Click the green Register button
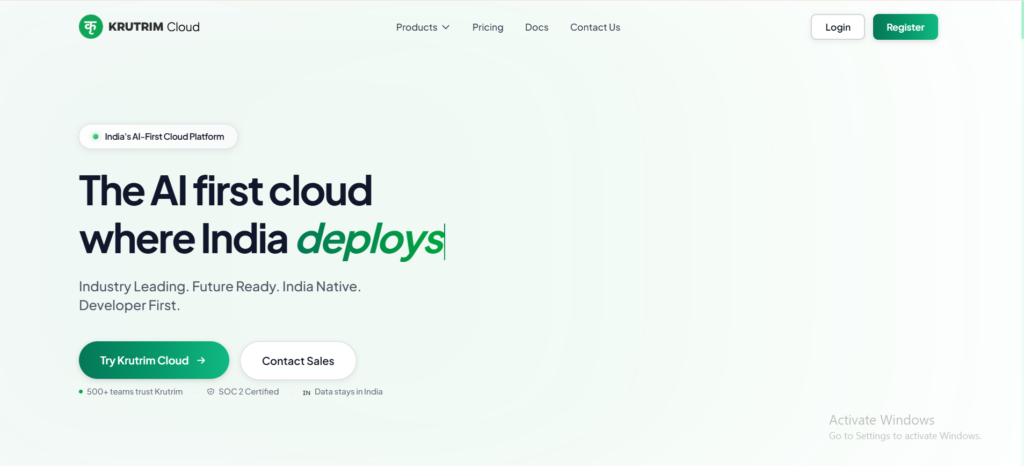This screenshot has width=1024, height=466. click(x=905, y=27)
